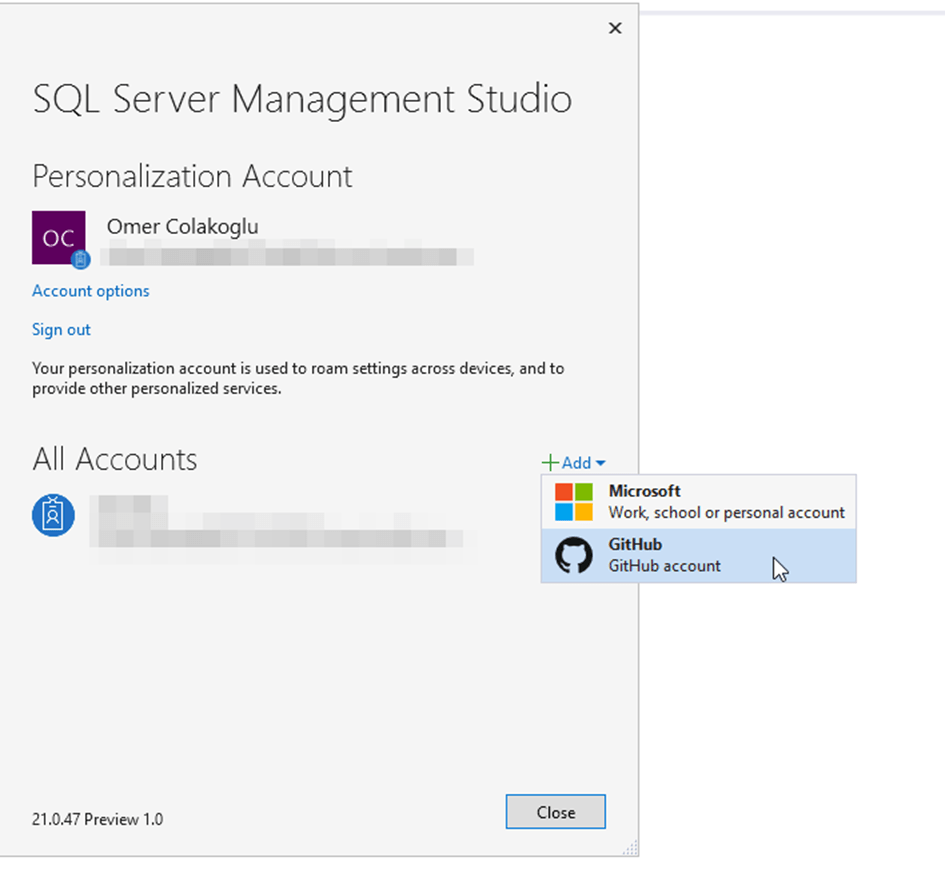The image size is (945, 869).
Task: Select the Microsoft menu entry title
Action: [x=644, y=491]
